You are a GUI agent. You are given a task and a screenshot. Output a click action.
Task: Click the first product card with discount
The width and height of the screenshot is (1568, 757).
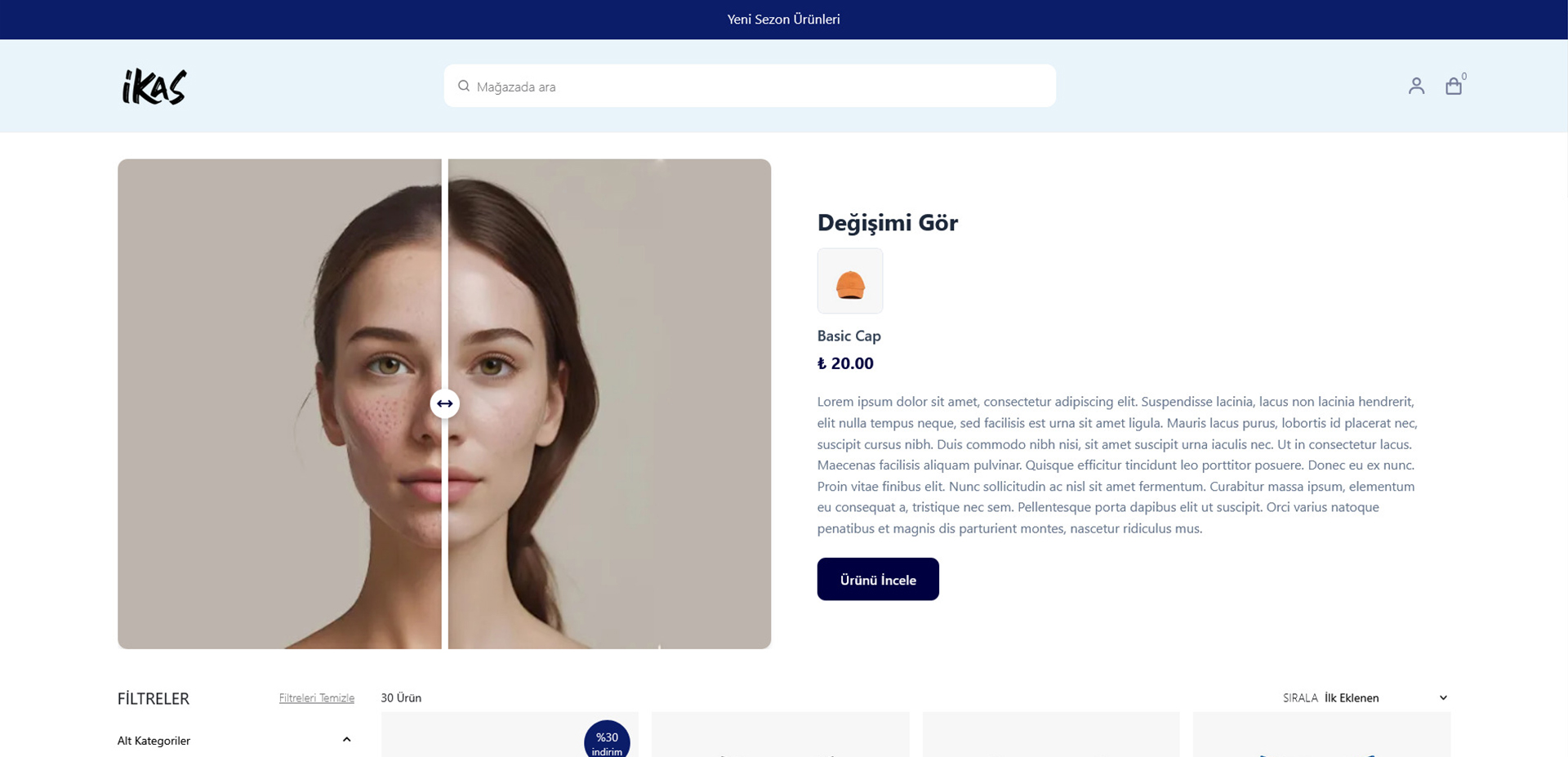click(510, 735)
